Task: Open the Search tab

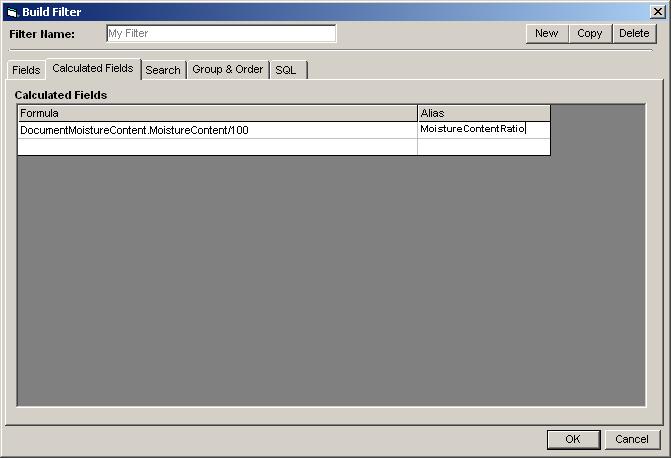Action: click(x=163, y=70)
